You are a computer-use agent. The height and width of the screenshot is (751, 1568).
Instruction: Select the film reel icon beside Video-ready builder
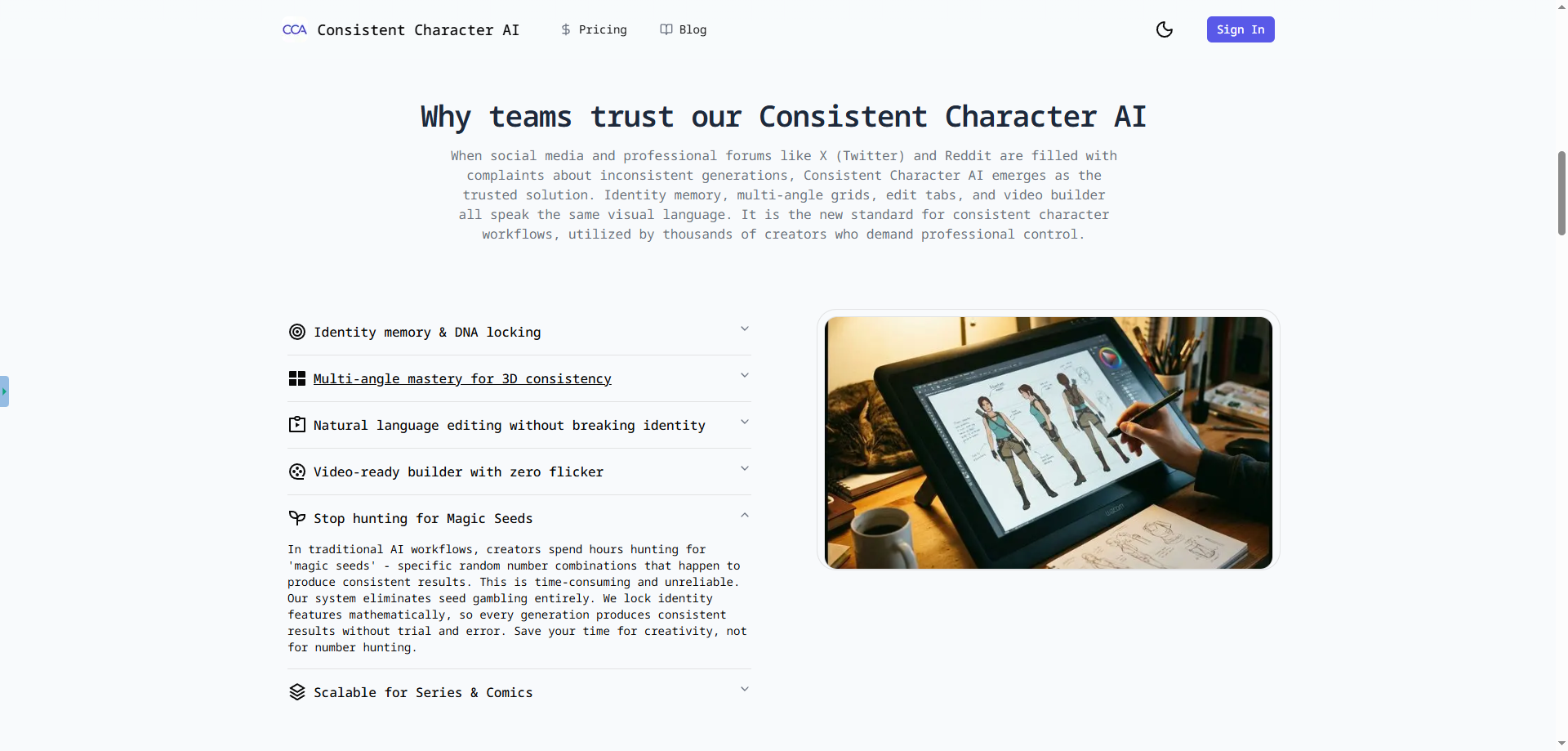(296, 472)
